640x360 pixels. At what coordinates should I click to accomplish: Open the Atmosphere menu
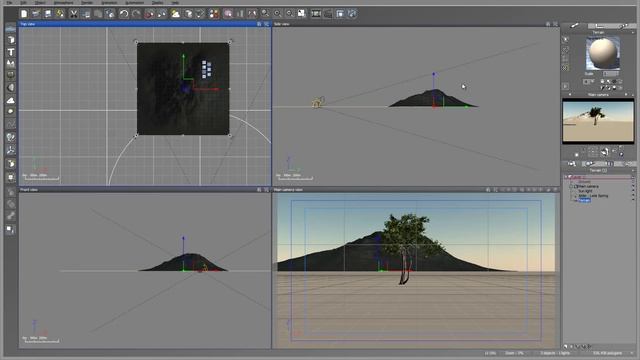[x=64, y=2]
